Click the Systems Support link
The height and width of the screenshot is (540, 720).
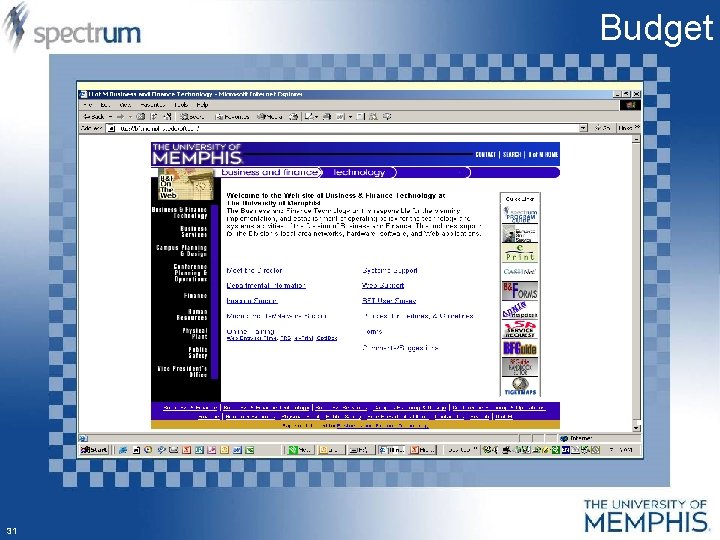[x=390, y=270]
